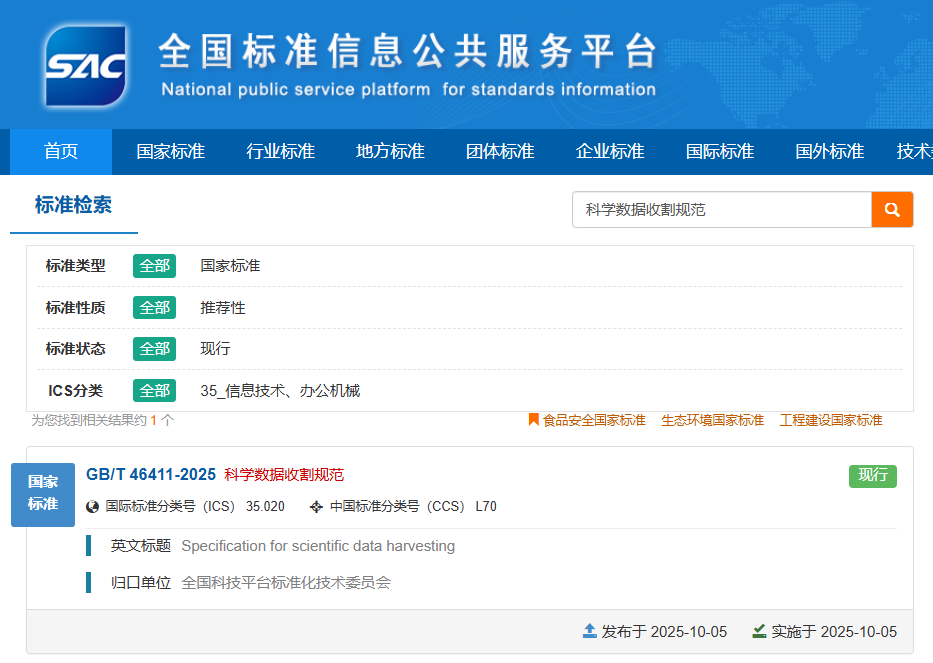
Task: Choose 35_信息技术、办公机械 ICS category
Action: coord(279,391)
